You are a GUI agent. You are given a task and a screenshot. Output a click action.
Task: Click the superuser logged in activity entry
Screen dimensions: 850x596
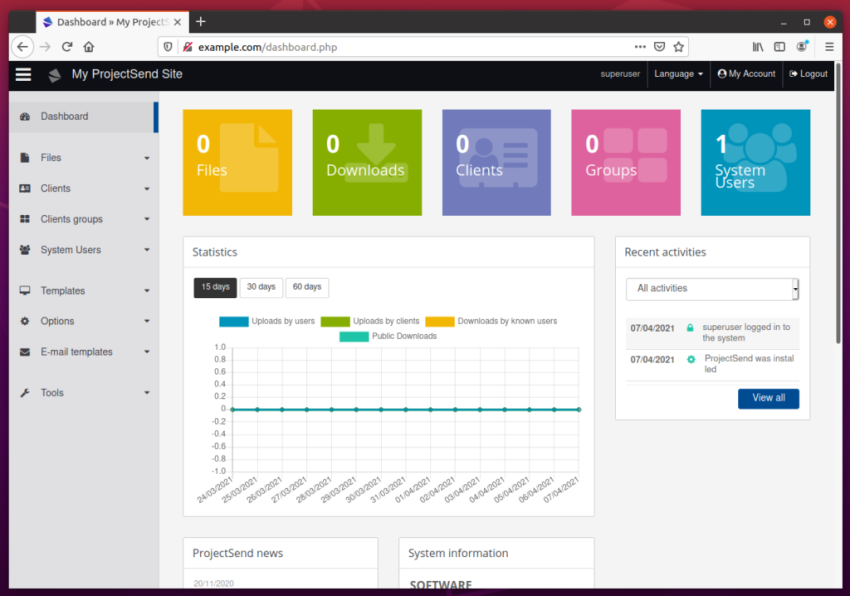point(712,333)
